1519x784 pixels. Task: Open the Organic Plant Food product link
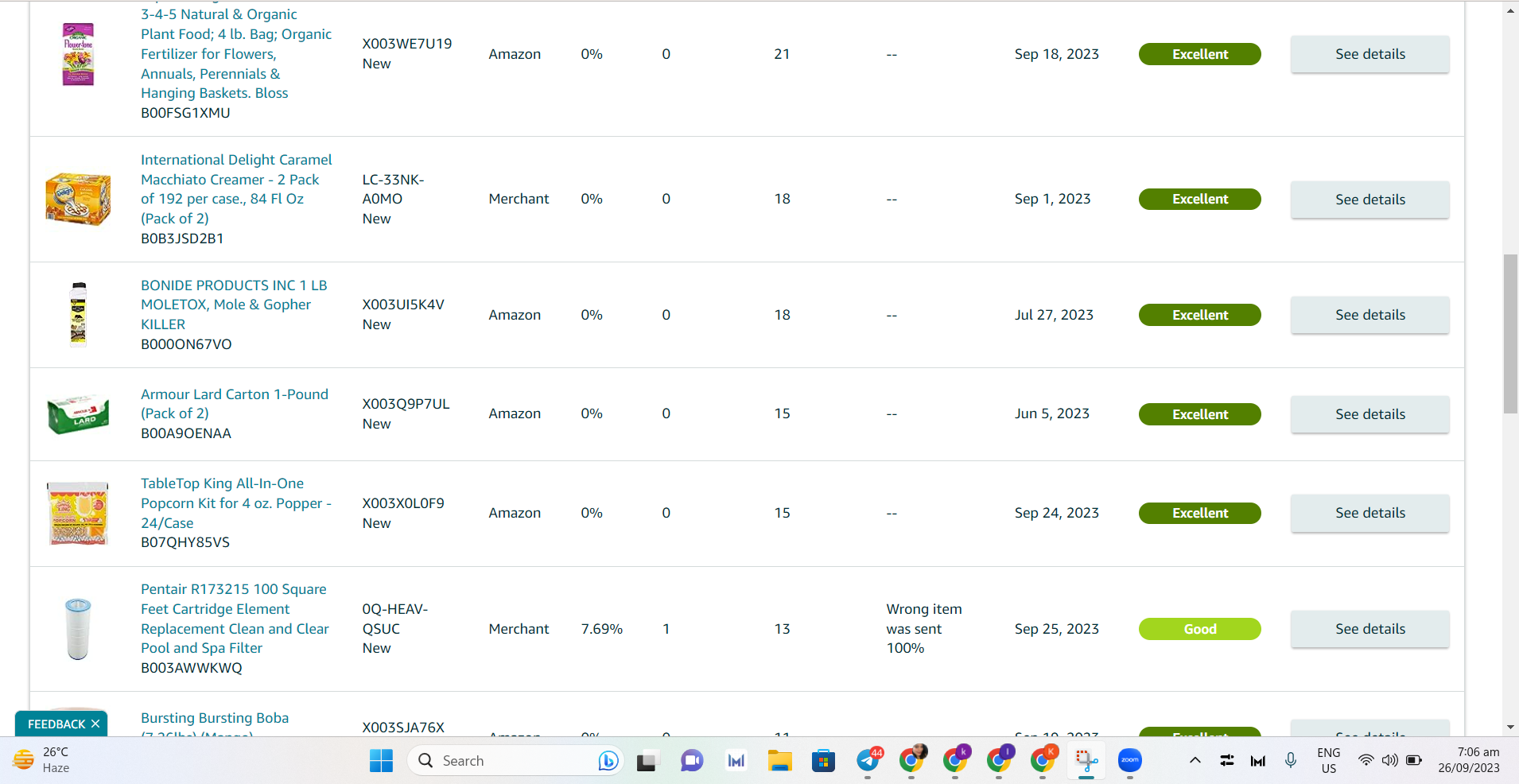[236, 54]
